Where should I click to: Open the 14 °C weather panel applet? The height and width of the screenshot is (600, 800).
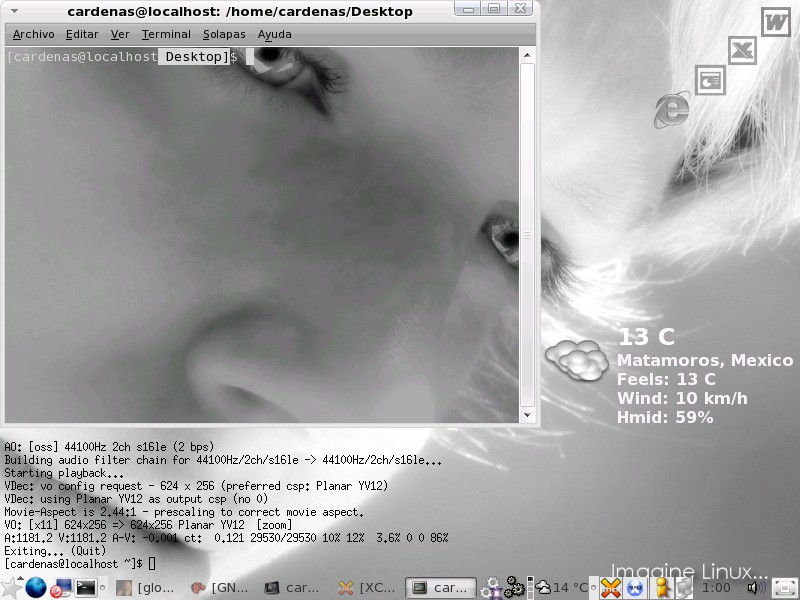coord(561,588)
